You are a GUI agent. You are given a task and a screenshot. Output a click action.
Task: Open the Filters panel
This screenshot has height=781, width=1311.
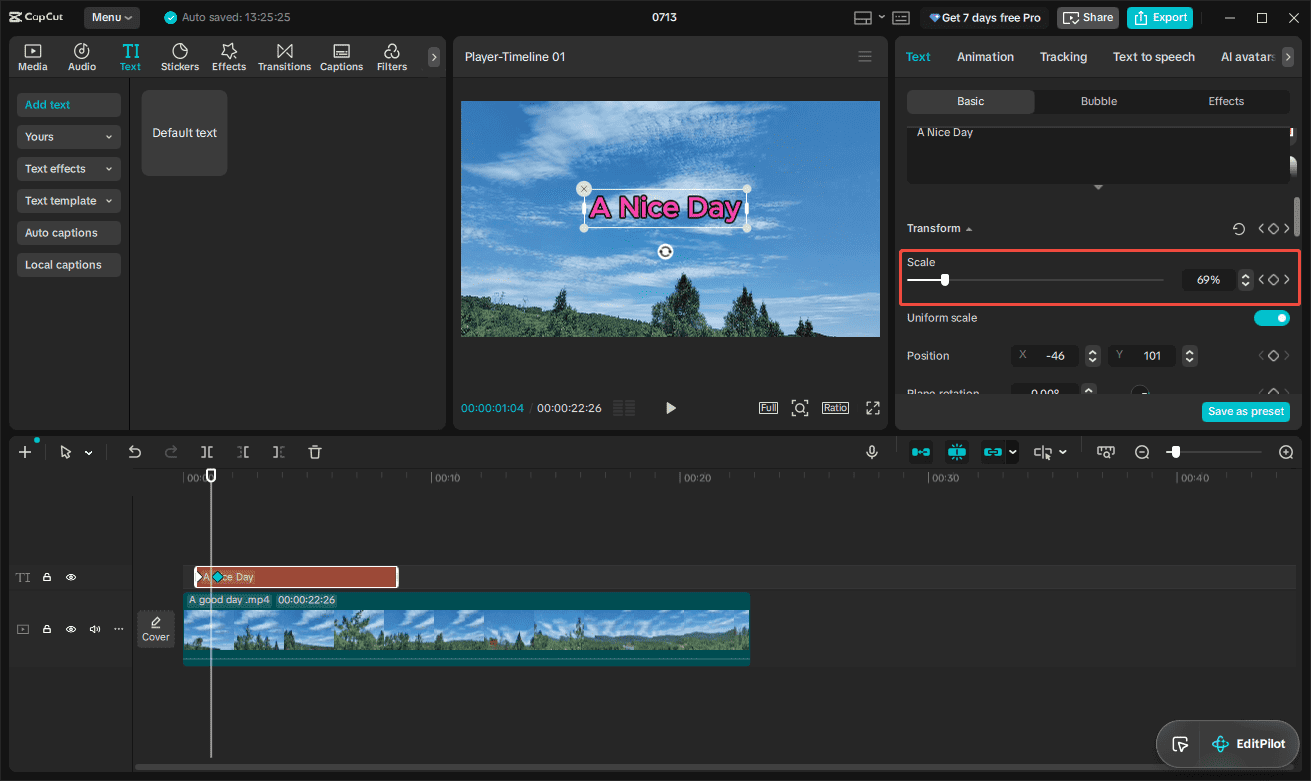click(392, 57)
